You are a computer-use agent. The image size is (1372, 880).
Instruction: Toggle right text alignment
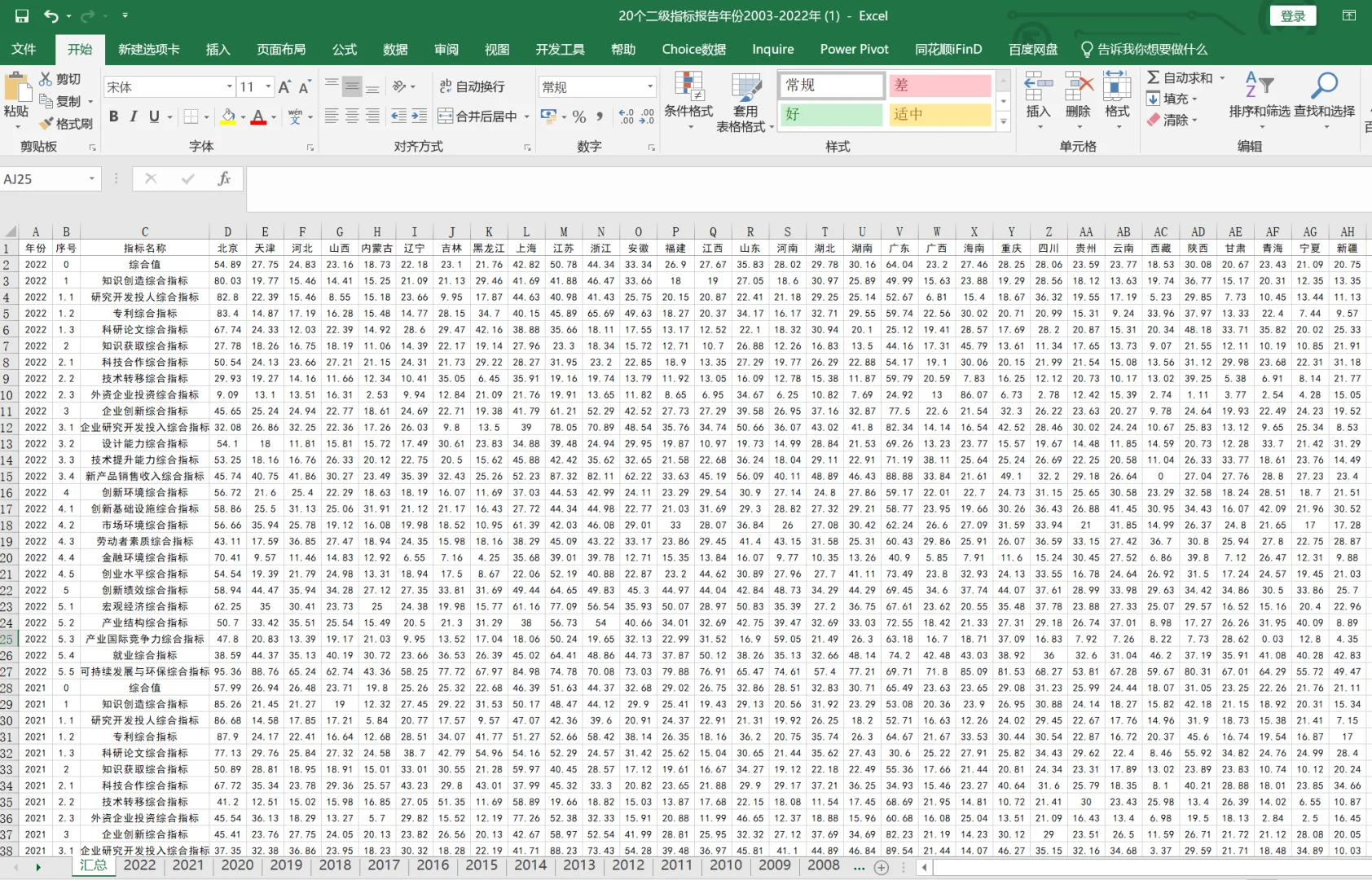tap(372, 117)
